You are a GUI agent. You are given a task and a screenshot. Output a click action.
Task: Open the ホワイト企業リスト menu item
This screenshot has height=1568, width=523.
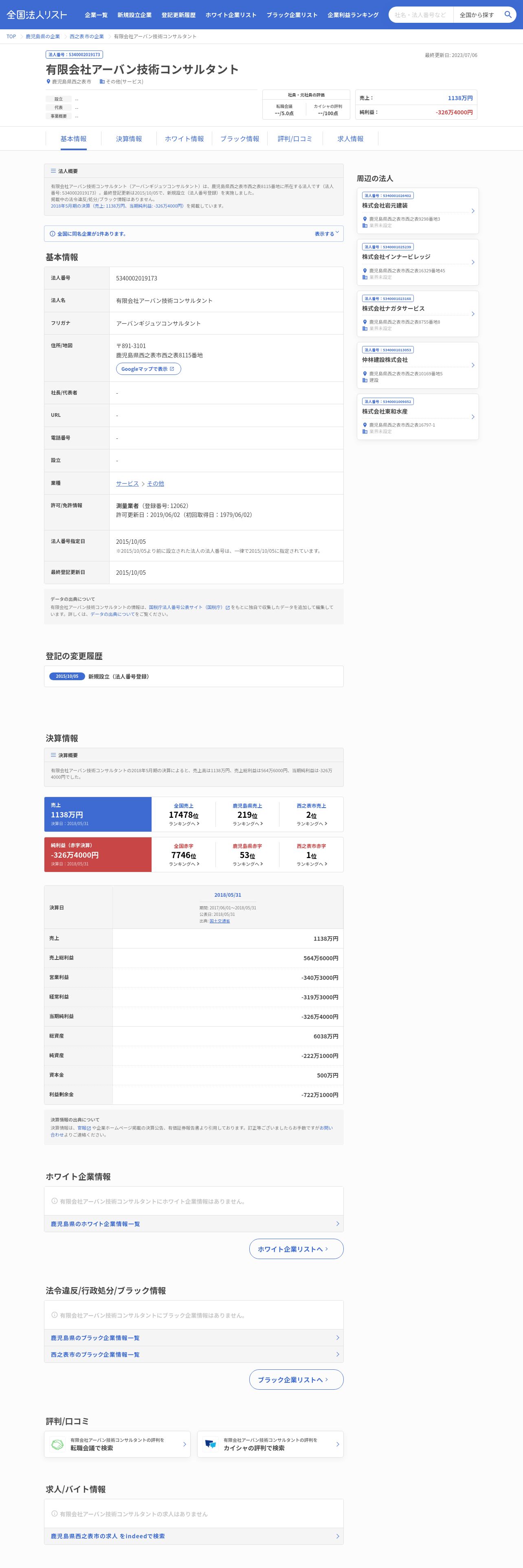coord(231,15)
